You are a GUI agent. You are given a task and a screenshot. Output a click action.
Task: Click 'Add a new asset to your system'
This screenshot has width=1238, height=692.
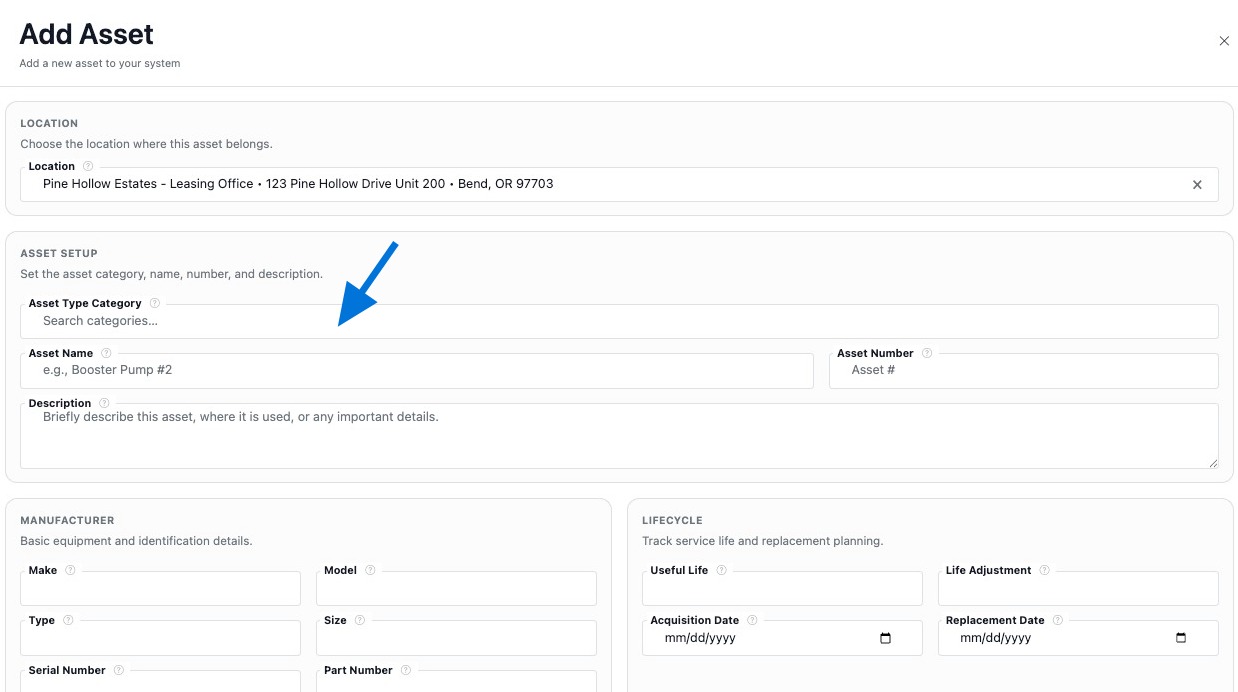pos(100,63)
